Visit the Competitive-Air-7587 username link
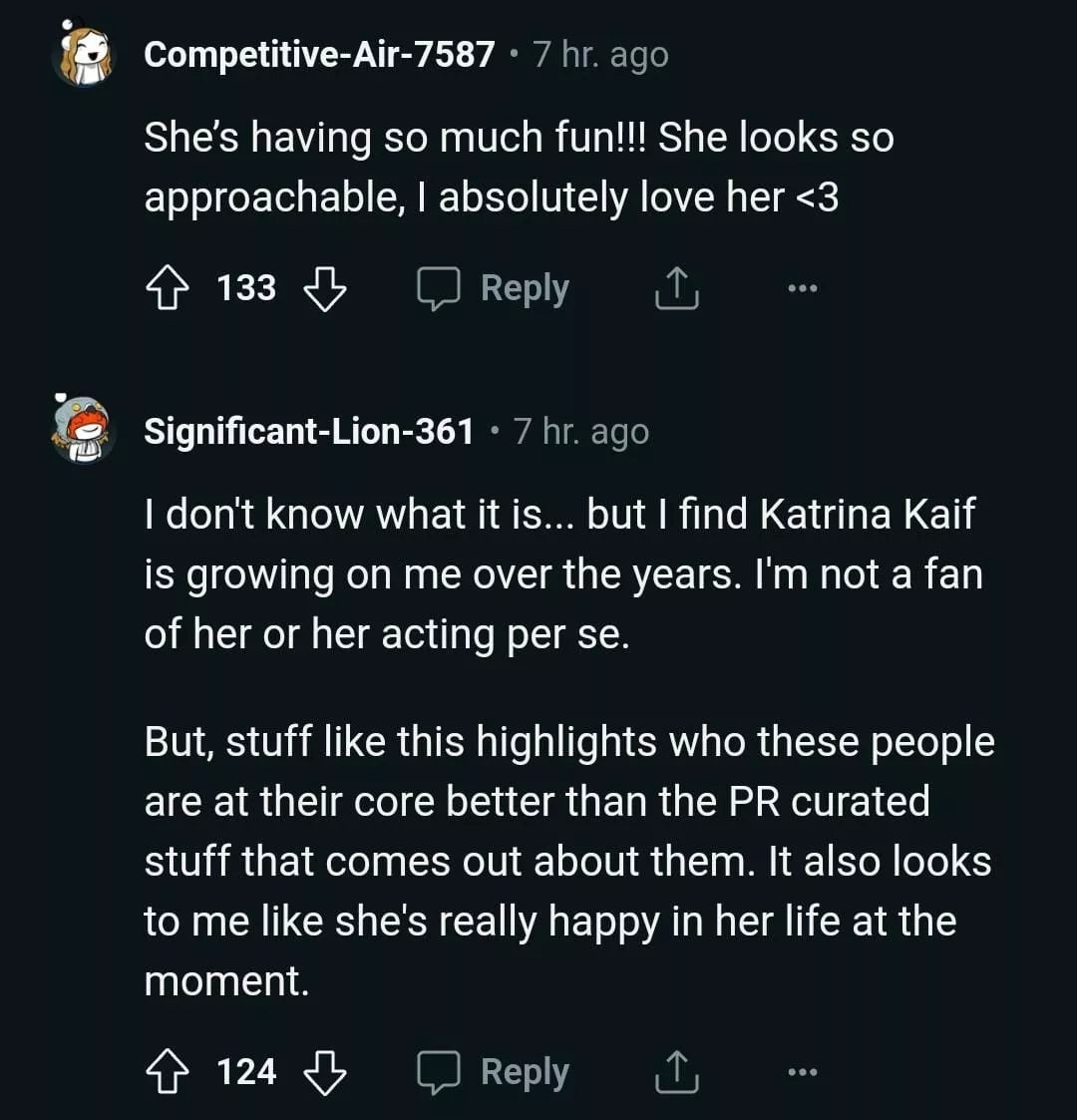Screen dimensions: 1077x1120 point(319,54)
